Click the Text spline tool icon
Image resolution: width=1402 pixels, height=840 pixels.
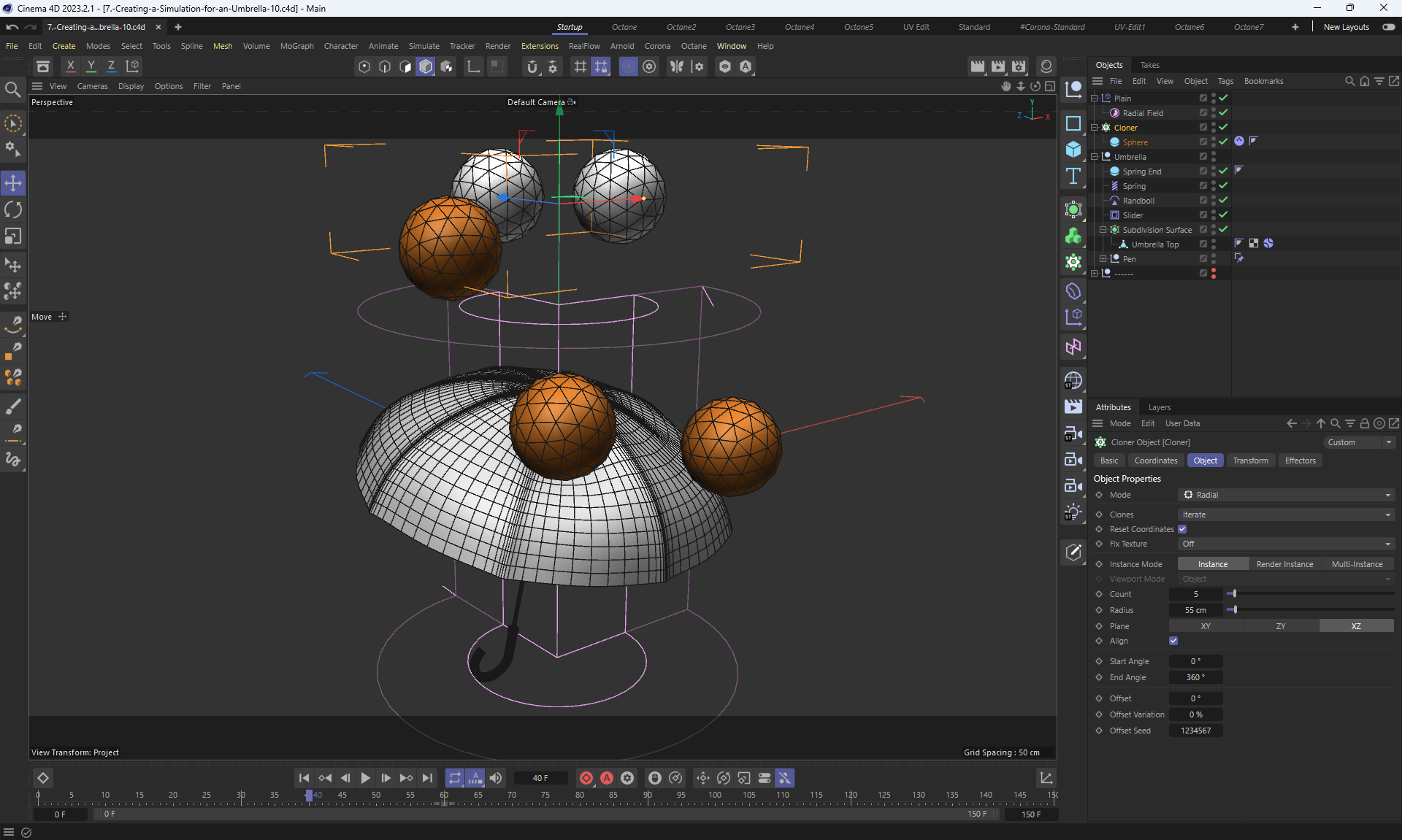coord(1073,176)
